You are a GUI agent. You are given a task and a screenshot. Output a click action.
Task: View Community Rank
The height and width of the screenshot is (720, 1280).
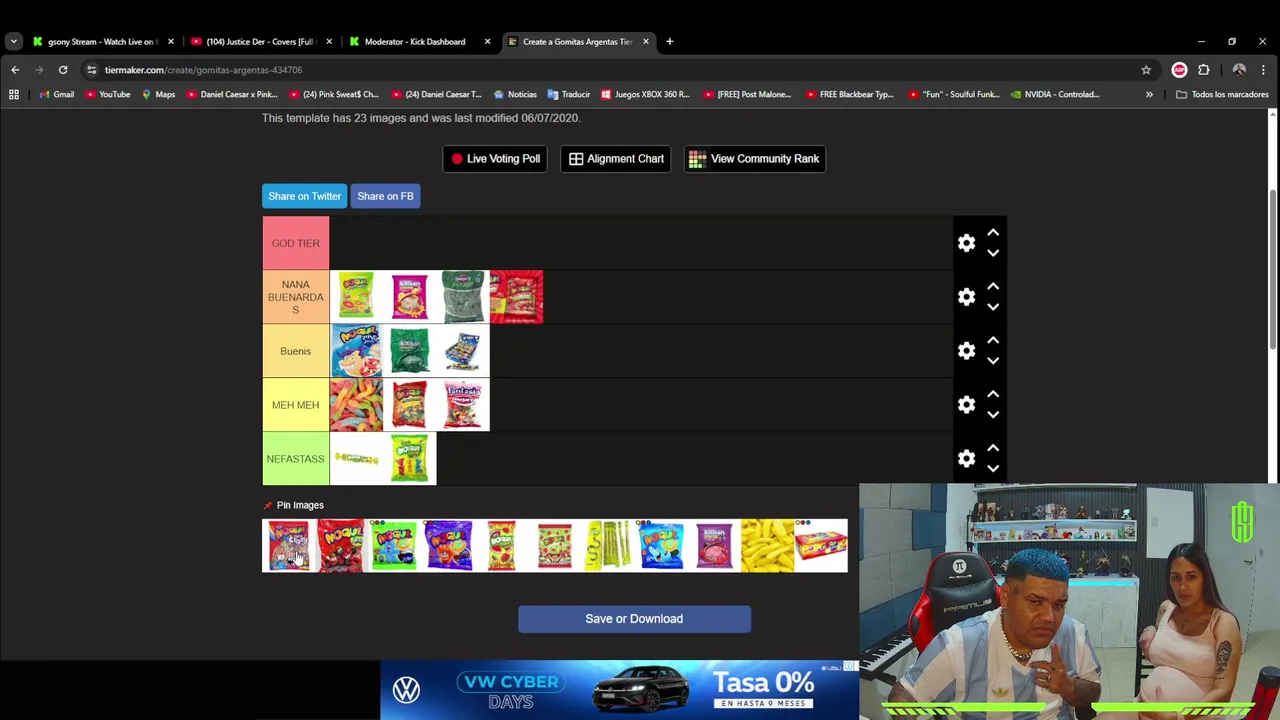click(x=755, y=159)
